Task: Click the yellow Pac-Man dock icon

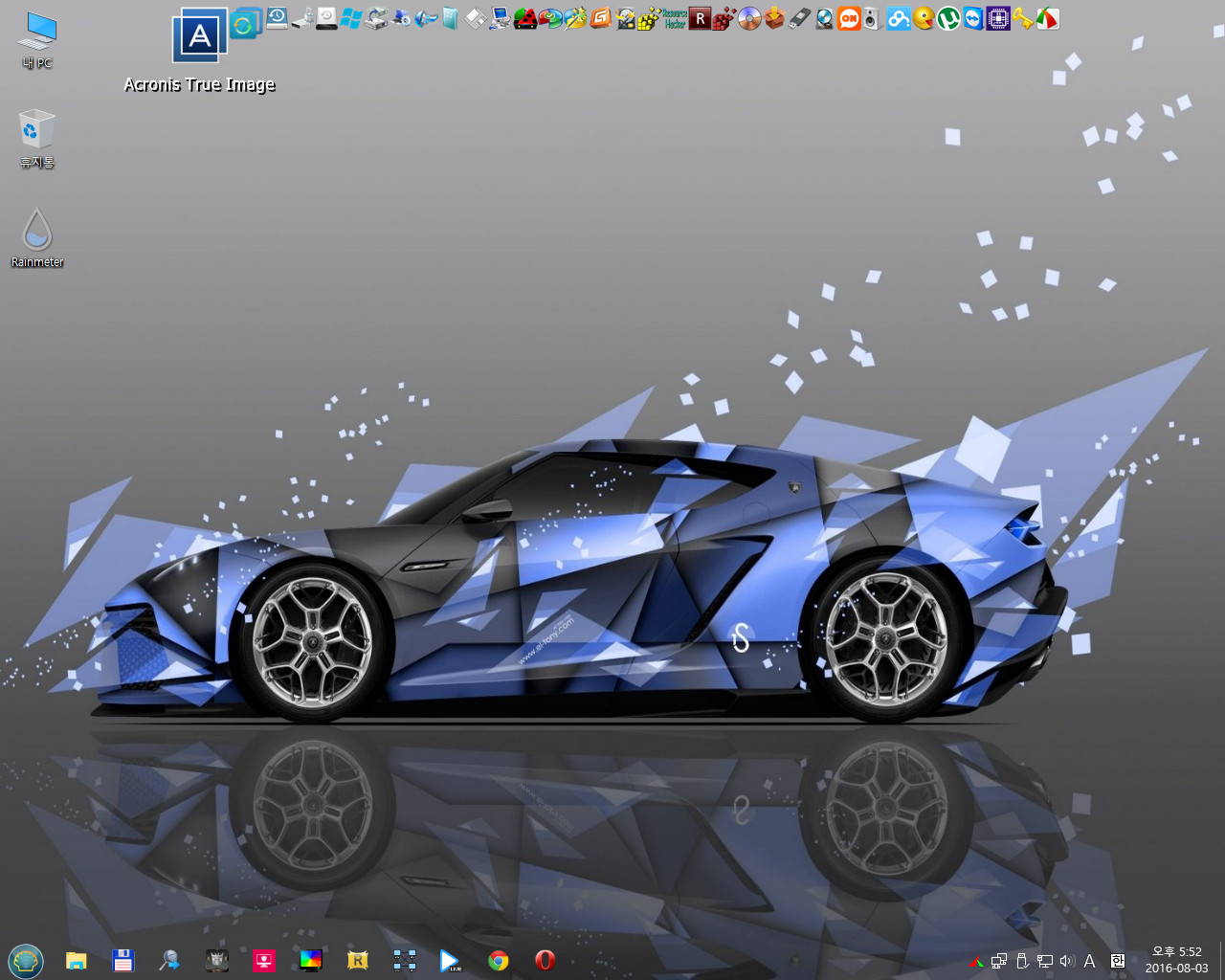Action: 924,18
